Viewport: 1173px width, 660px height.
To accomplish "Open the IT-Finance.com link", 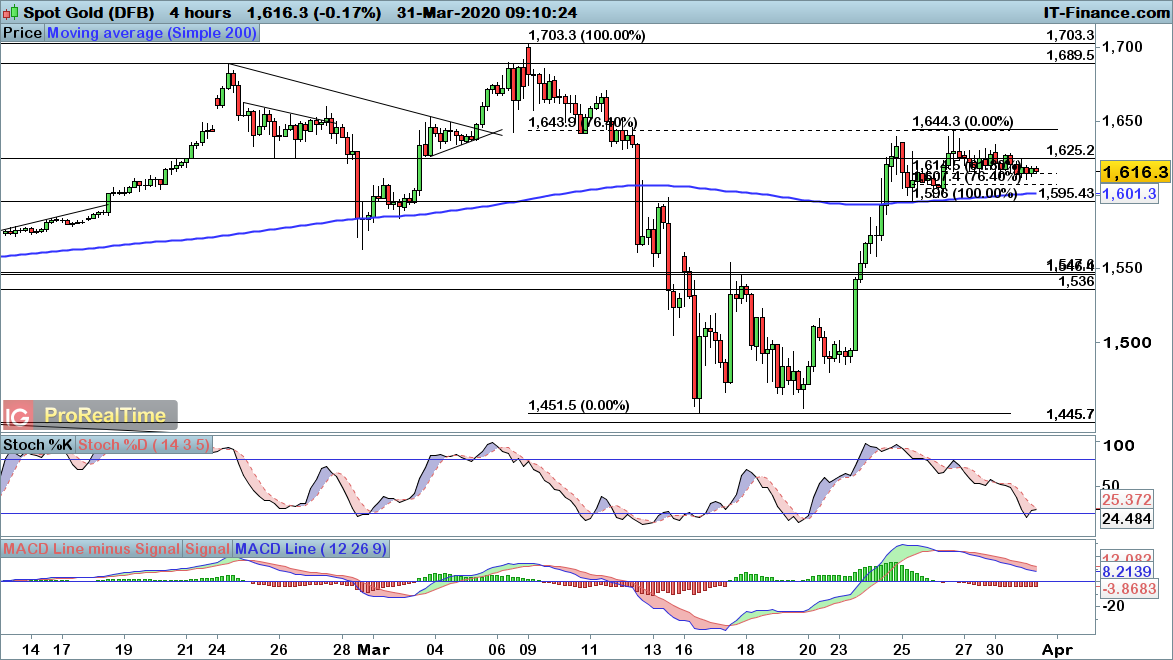I will click(x=1106, y=13).
